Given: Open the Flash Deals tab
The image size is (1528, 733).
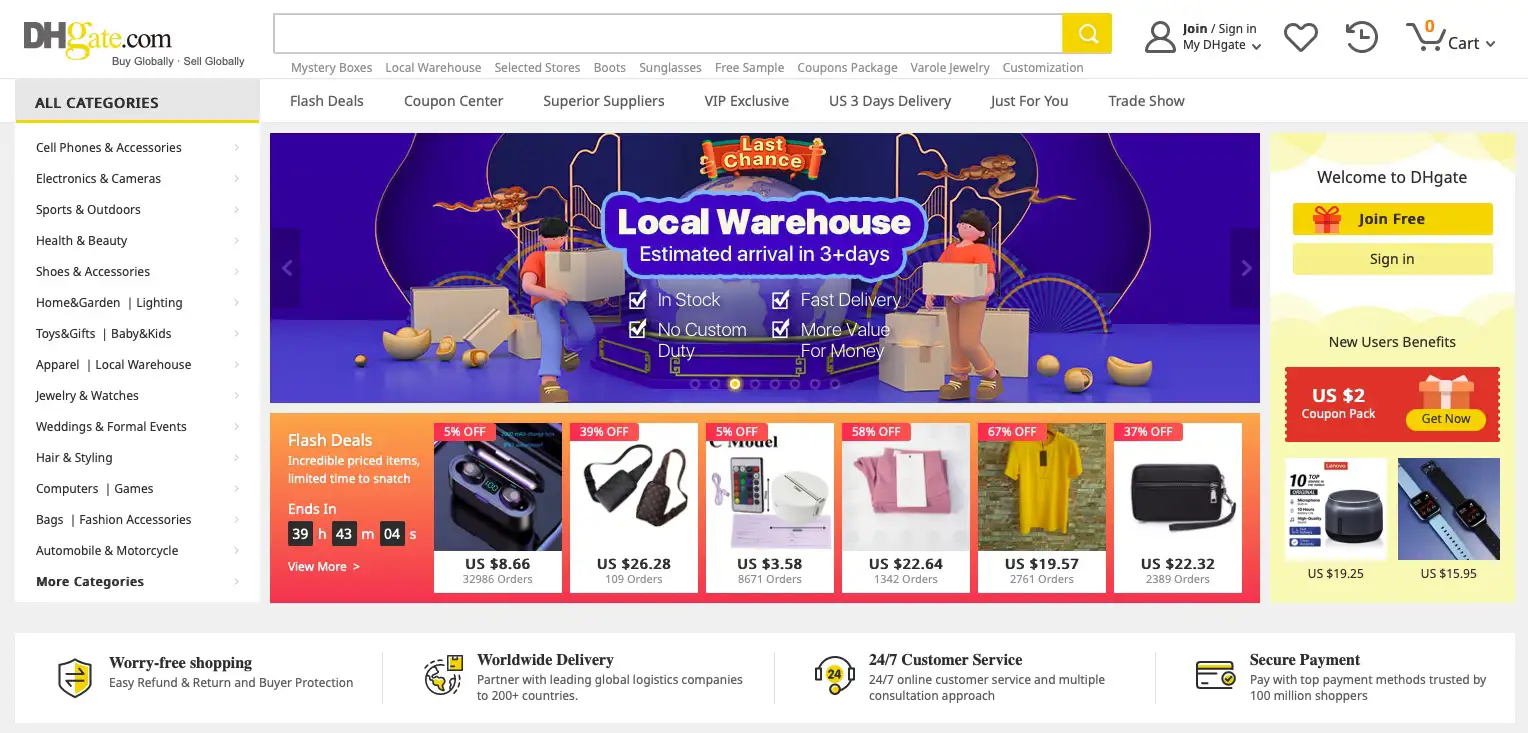Looking at the screenshot, I should tap(327, 101).
